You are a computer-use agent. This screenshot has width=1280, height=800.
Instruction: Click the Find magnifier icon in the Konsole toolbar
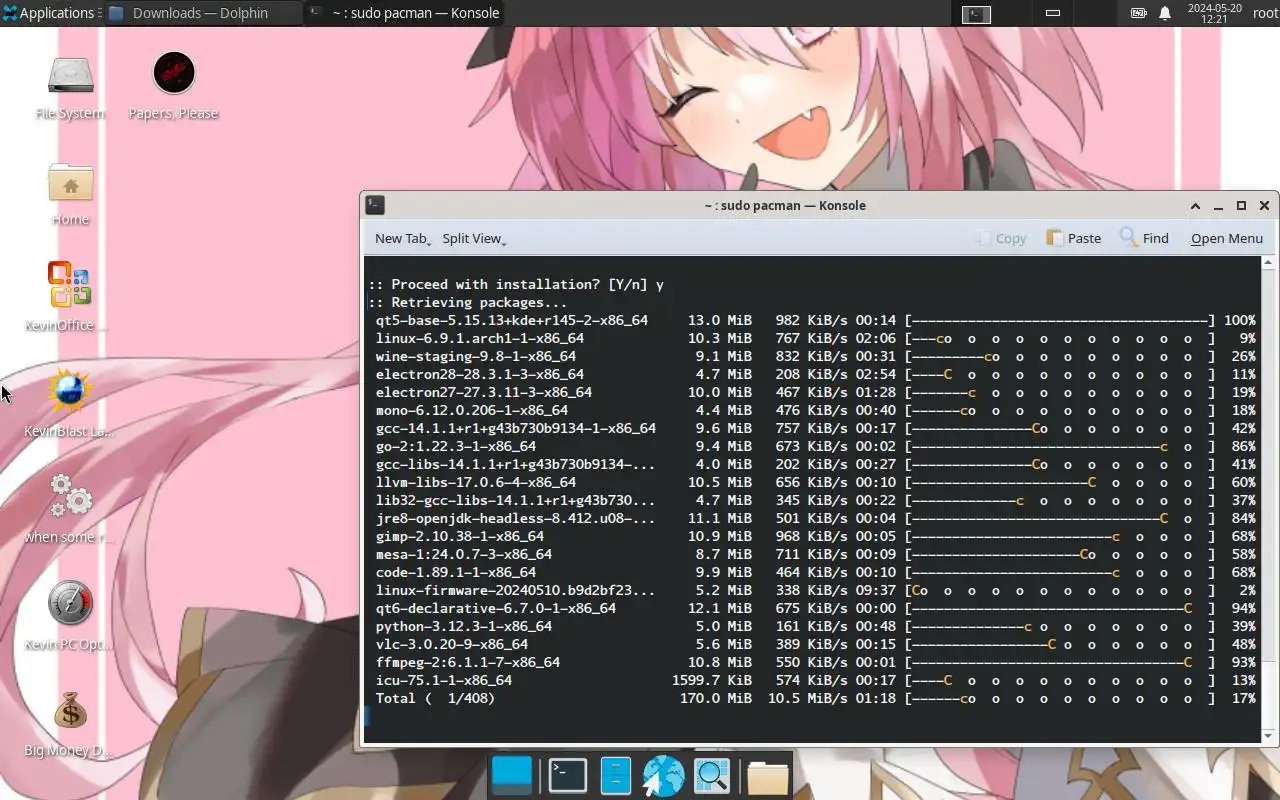click(x=1129, y=237)
